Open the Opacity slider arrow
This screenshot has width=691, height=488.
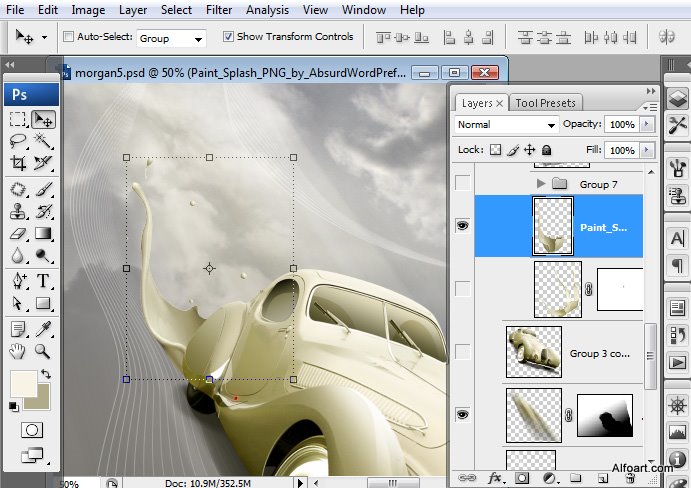tap(647, 125)
